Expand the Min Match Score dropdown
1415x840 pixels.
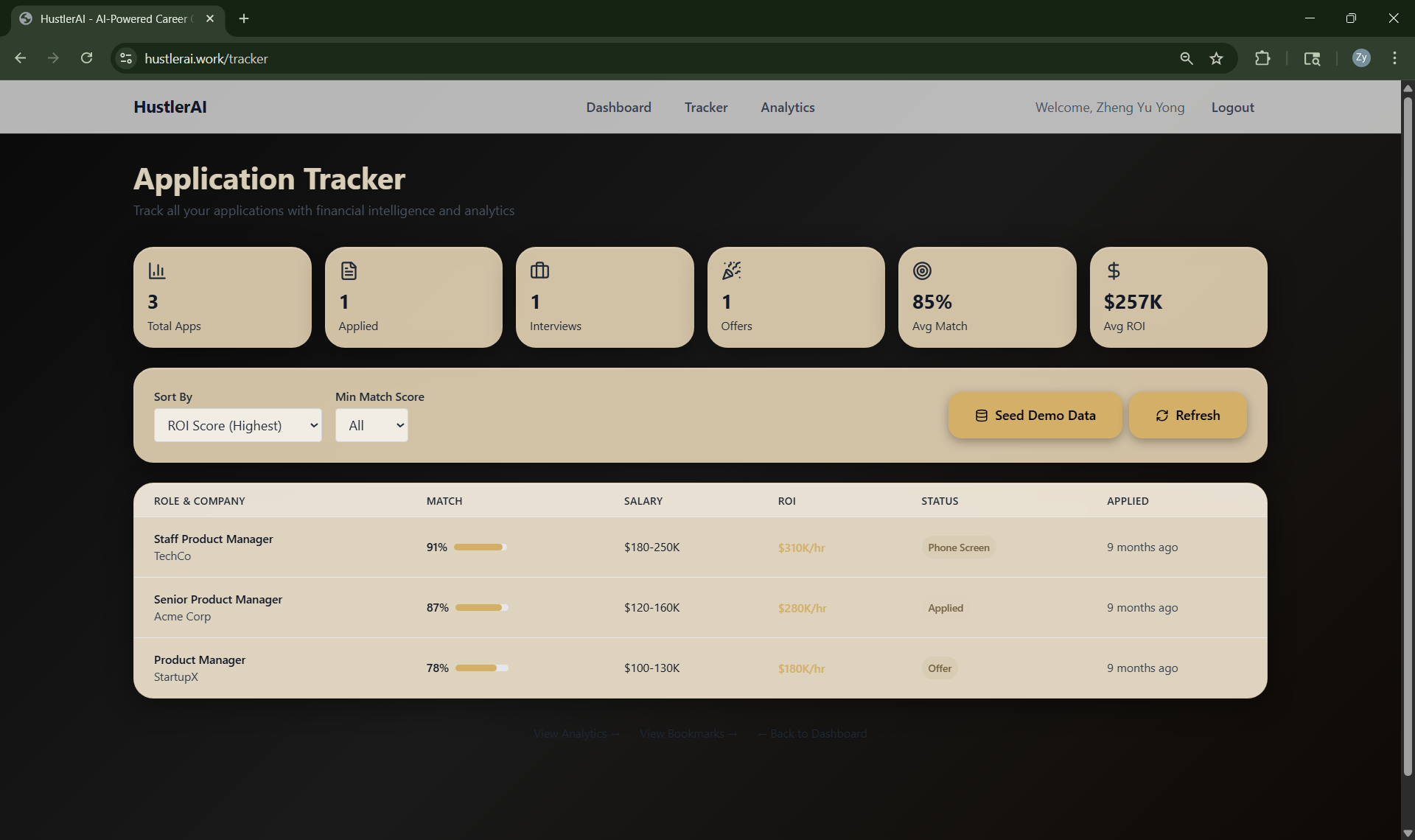pos(371,425)
